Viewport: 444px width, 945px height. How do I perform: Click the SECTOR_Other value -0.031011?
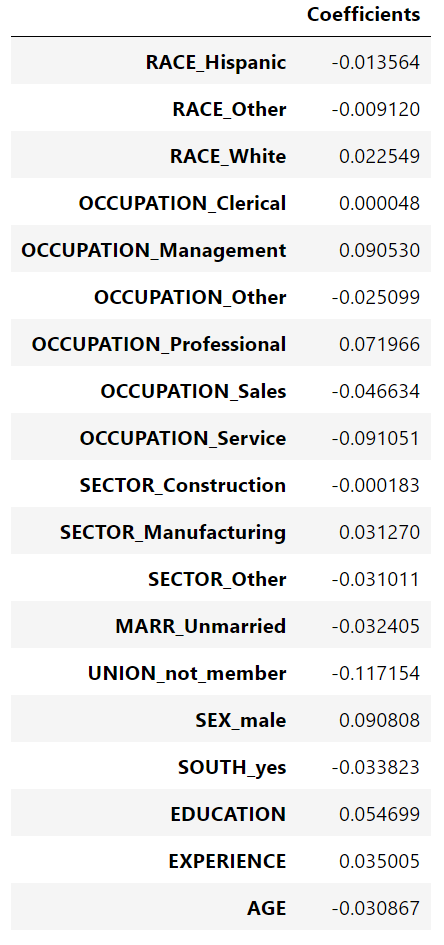pyautogui.click(x=375, y=579)
